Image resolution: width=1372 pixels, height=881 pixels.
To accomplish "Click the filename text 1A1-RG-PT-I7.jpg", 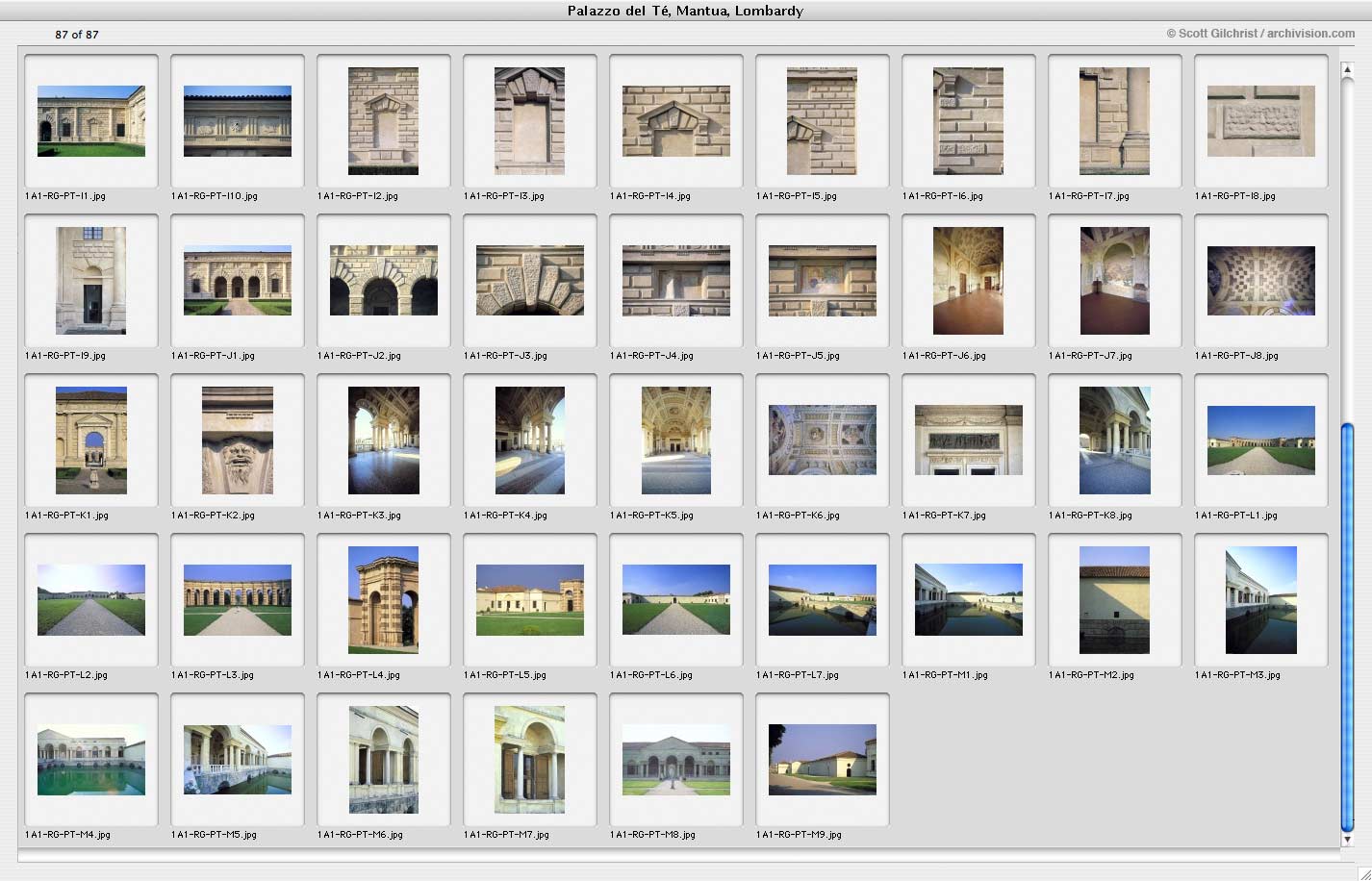I will pyautogui.click(x=1089, y=196).
